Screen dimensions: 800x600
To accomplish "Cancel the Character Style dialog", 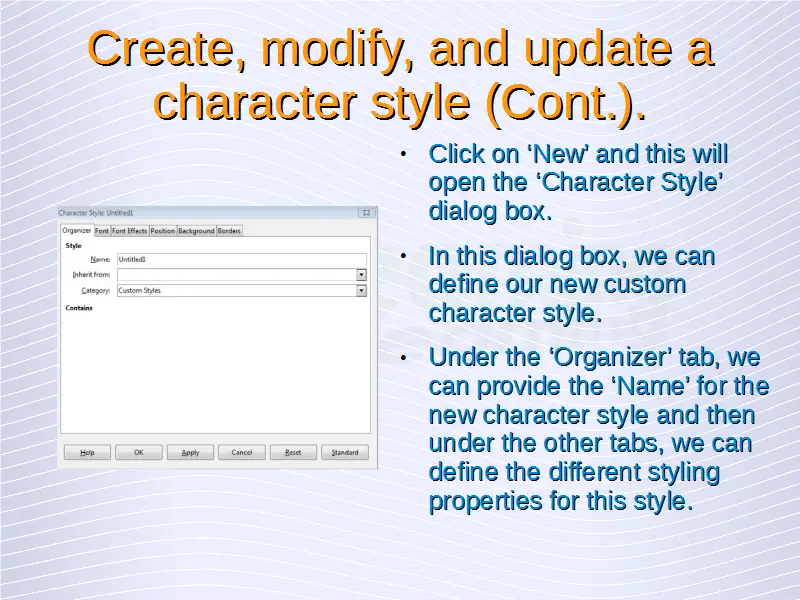I will 242,452.
